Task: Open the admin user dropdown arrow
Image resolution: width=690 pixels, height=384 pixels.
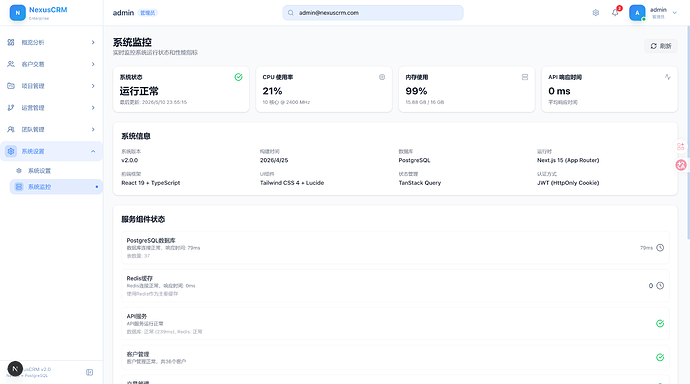Action: tap(675, 13)
